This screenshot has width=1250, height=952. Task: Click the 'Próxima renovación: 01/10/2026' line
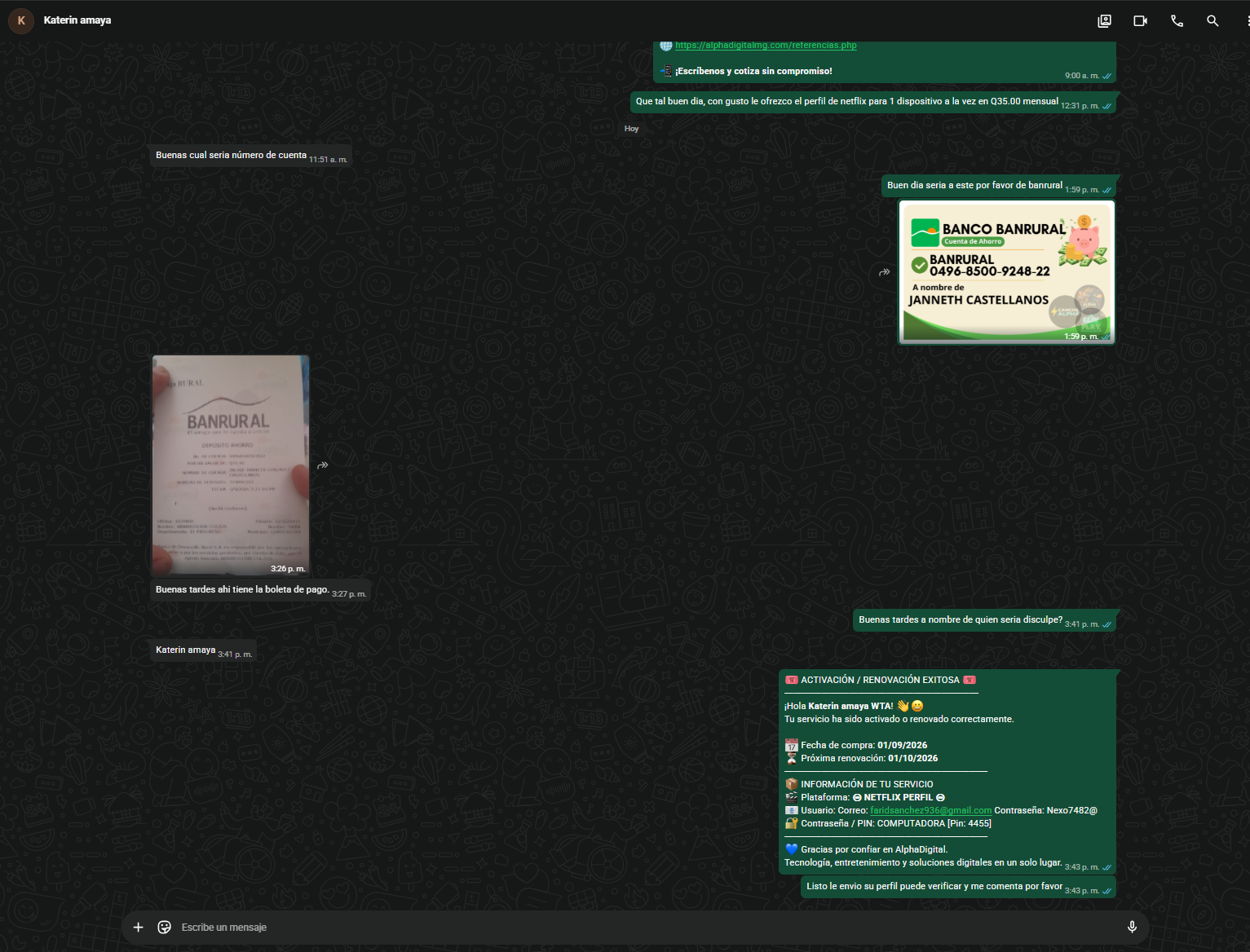coord(861,758)
